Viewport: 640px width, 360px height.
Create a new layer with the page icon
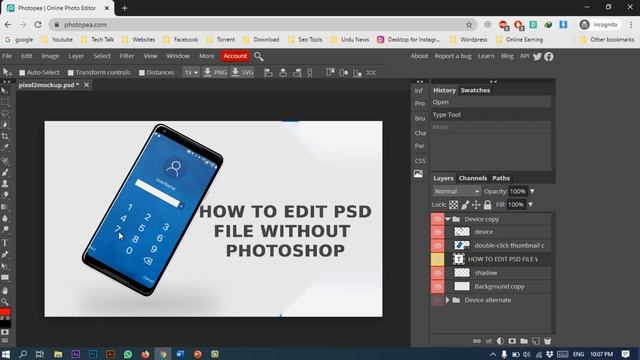pos(536,341)
